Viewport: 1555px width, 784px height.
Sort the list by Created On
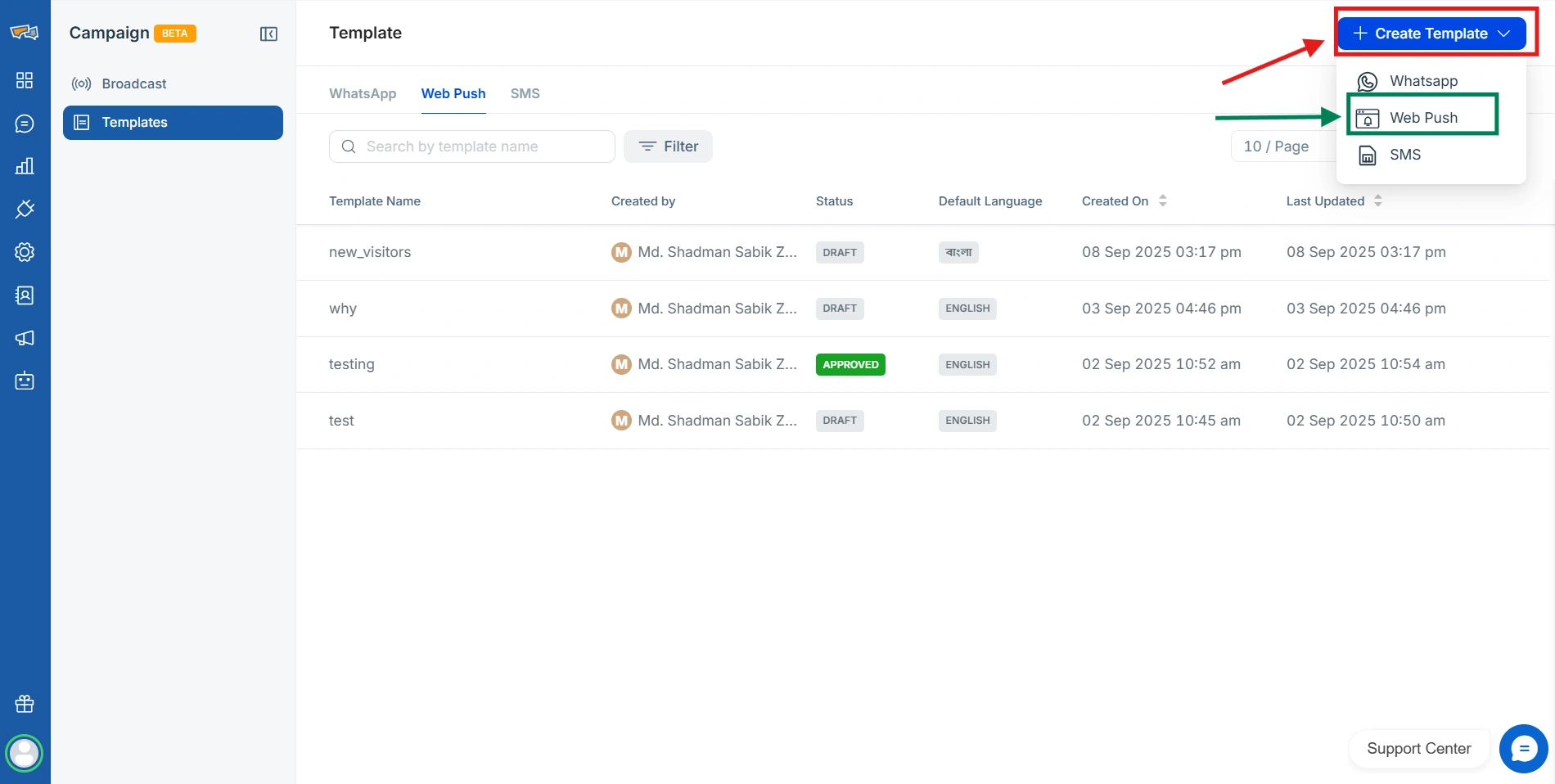1162,201
